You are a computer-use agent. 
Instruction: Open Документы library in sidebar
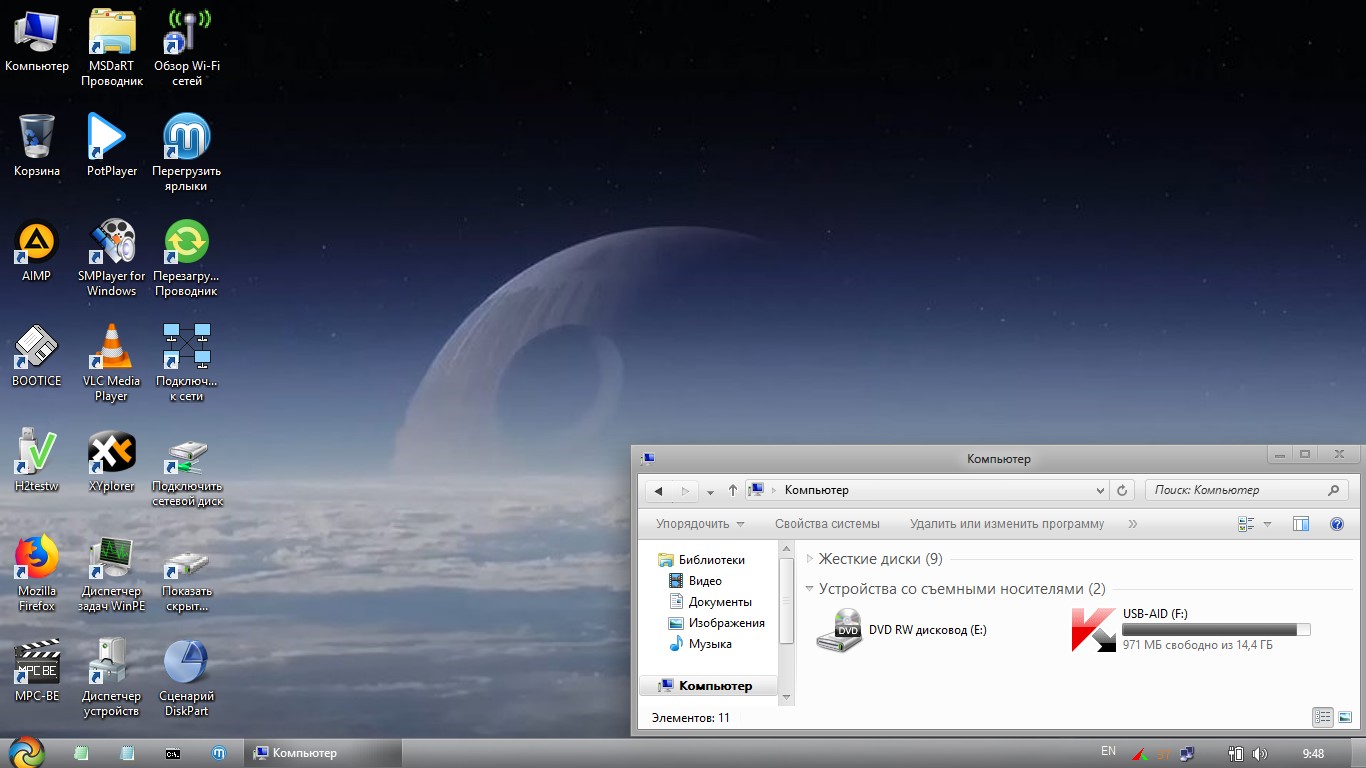[x=710, y=602]
